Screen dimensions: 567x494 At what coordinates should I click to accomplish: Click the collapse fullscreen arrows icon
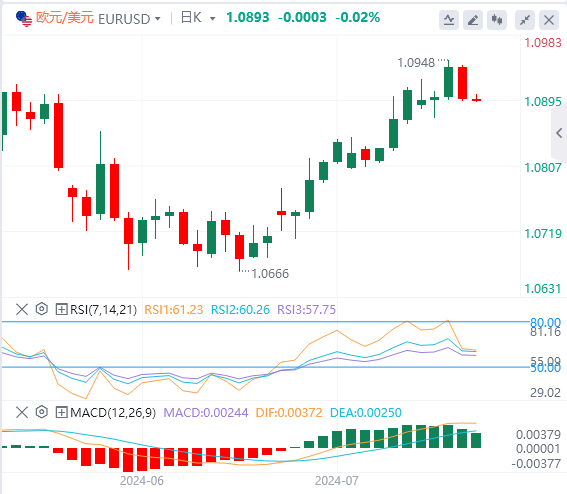pyautogui.click(x=525, y=20)
